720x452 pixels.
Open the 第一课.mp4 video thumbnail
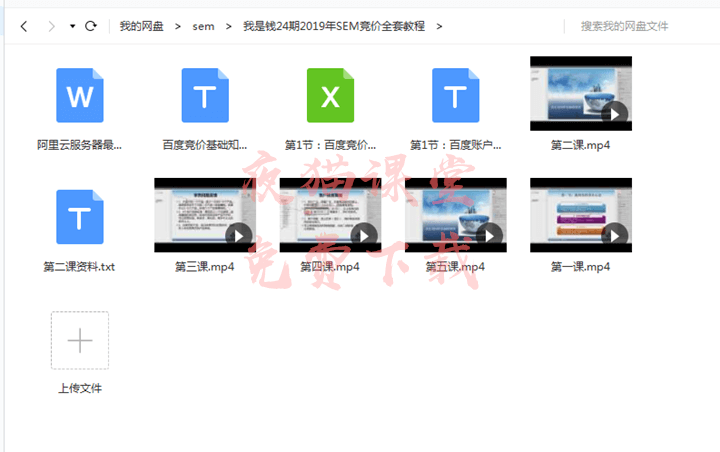[581, 215]
